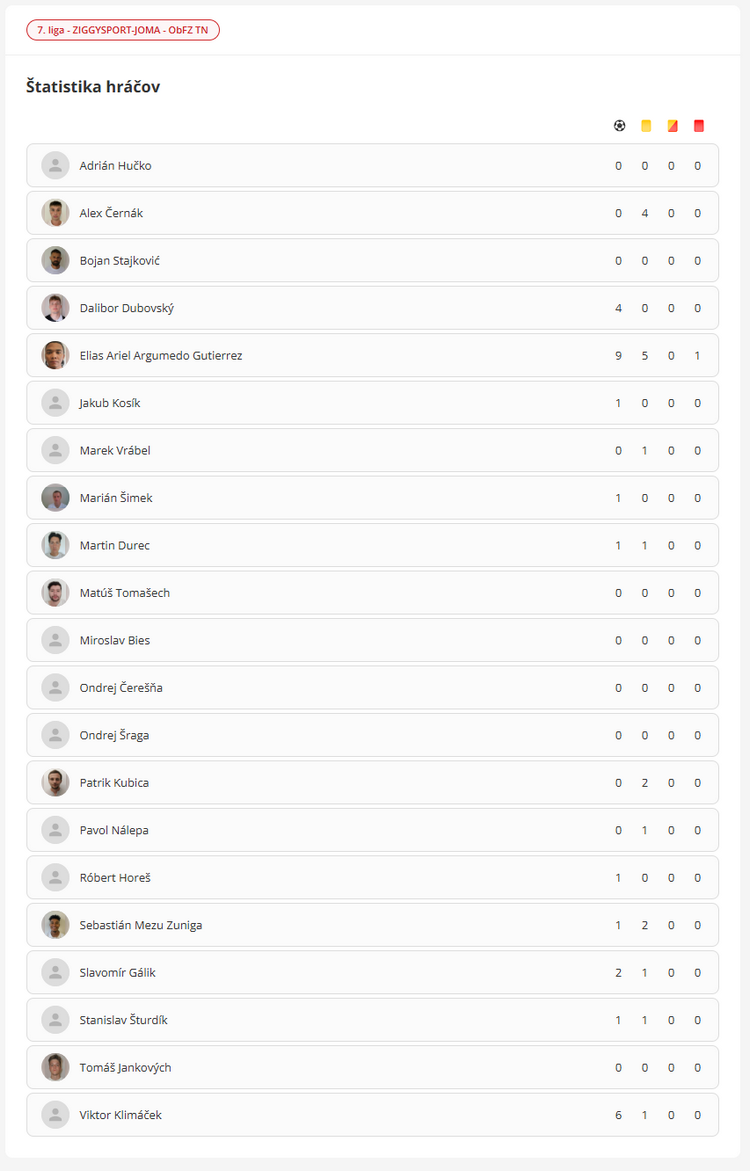Open Bojan Stajković player name link
The height and width of the screenshot is (1171, 750).
click(120, 261)
